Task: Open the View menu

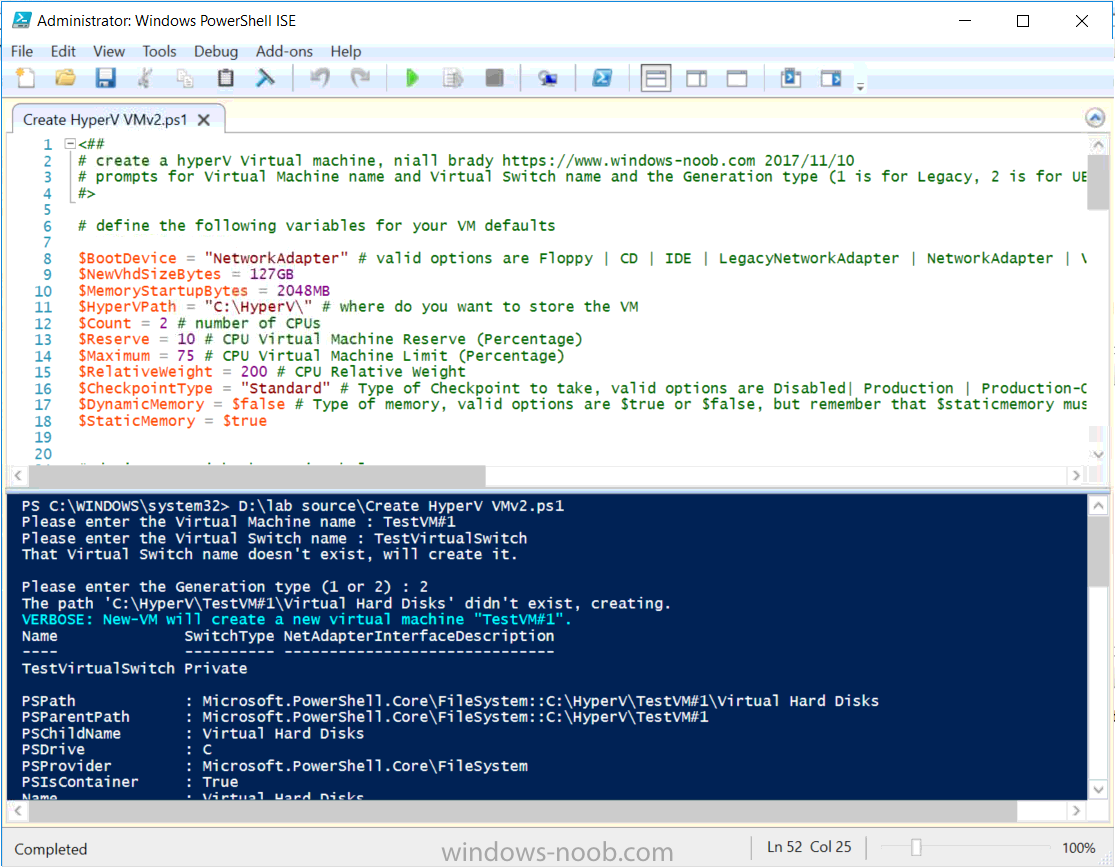Action: 109,51
